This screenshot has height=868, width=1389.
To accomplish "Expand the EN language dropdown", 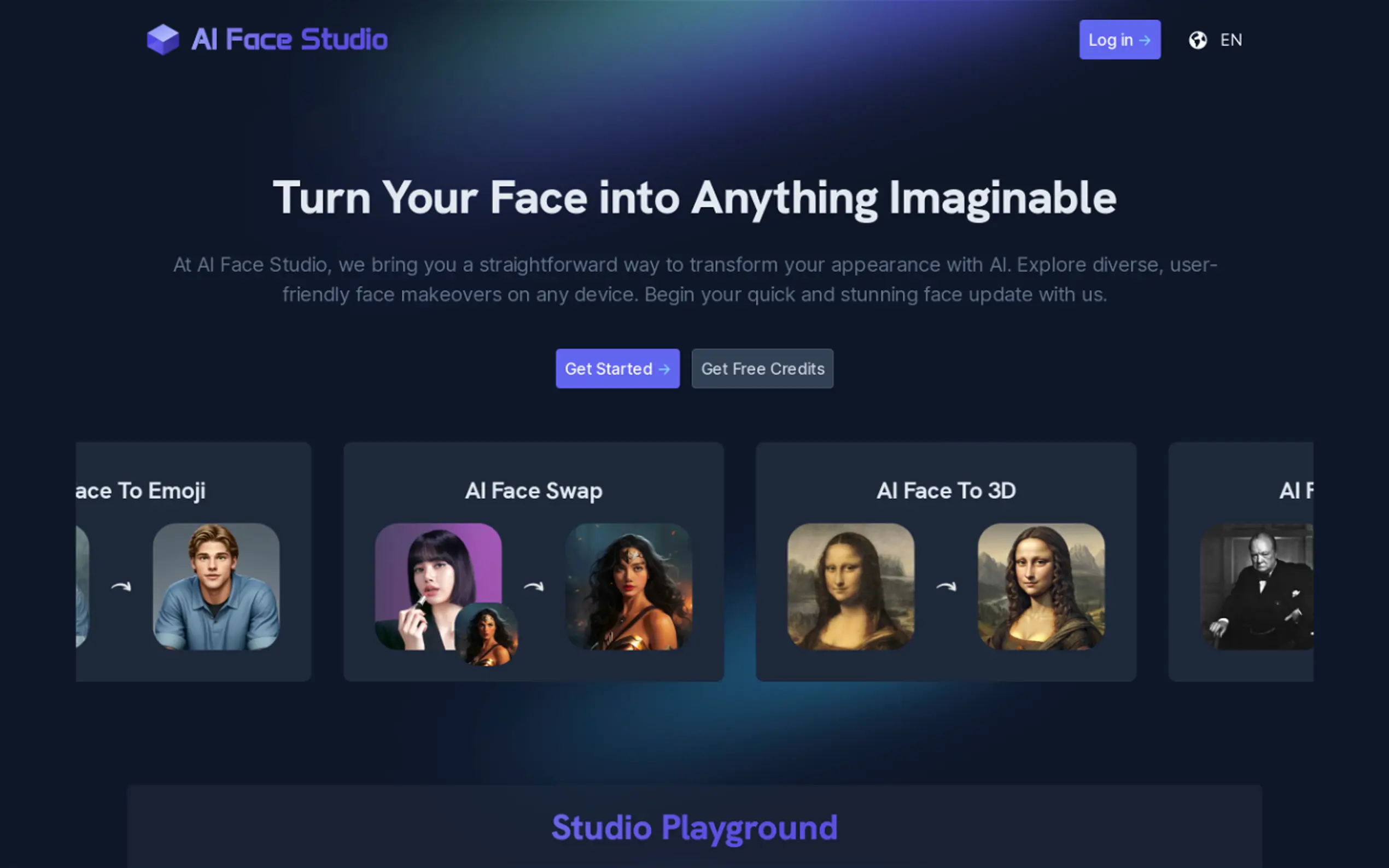I will coord(1230,40).
